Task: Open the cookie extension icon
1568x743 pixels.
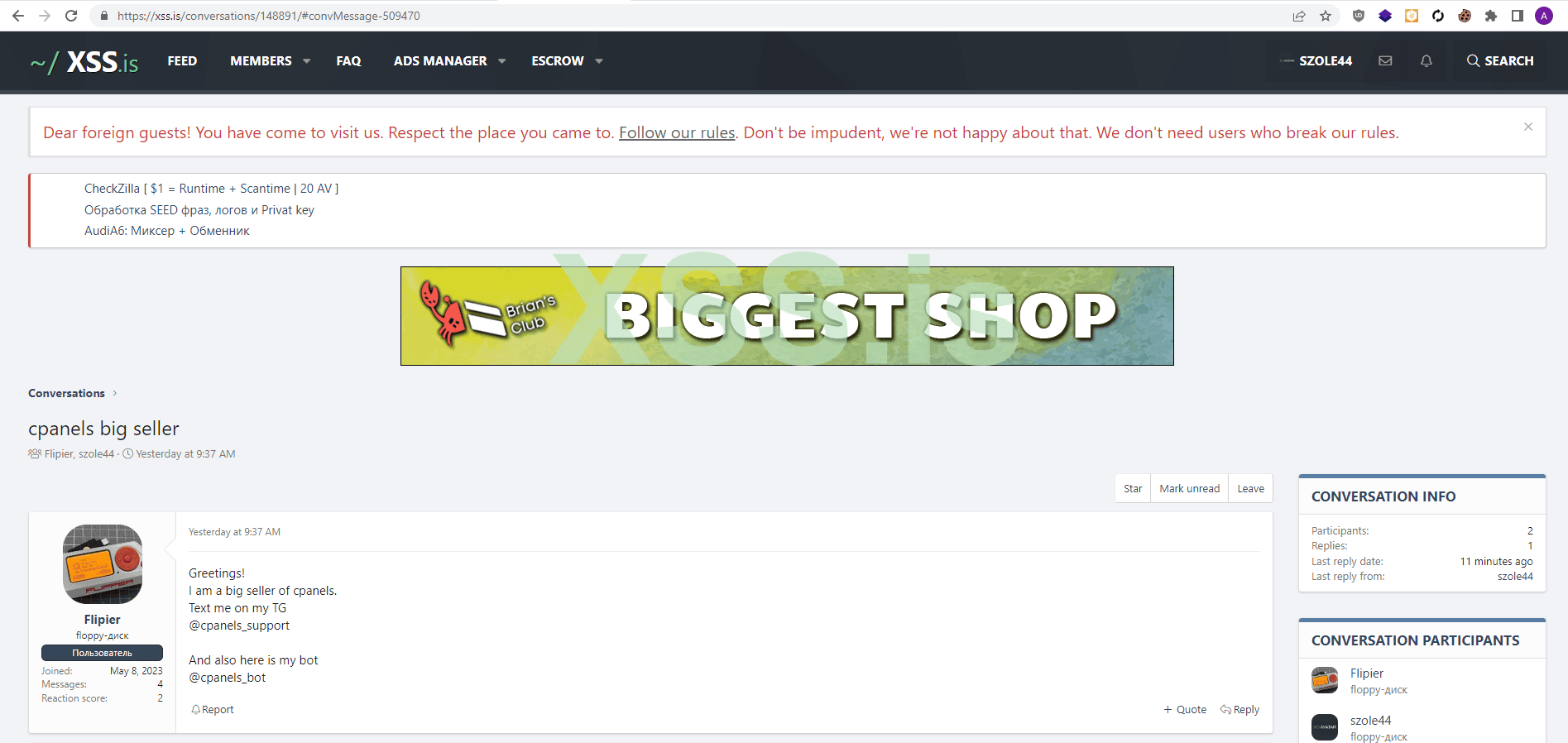Action: [x=1465, y=16]
